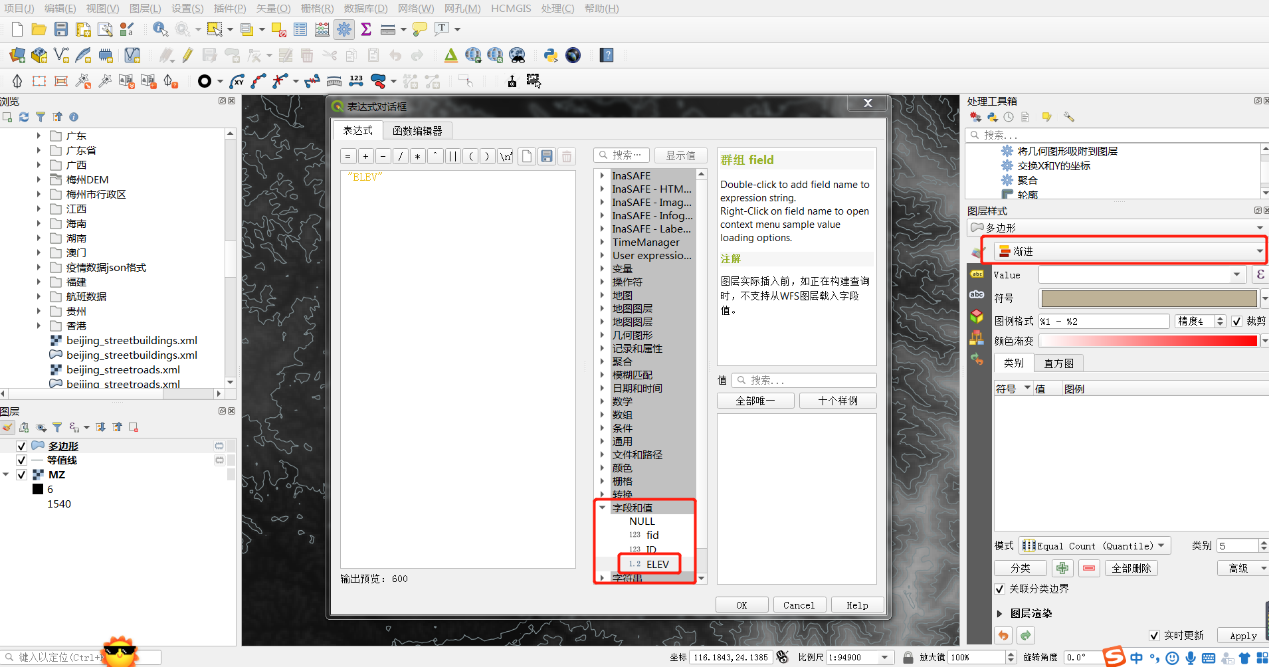
Task: Click the expression epsilon button beside Value
Action: tap(1260, 274)
